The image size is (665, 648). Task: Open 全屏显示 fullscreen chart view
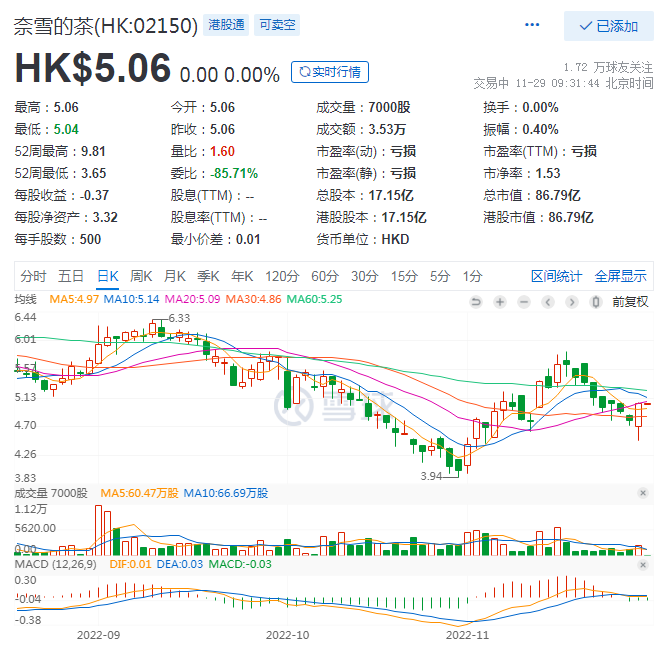click(x=620, y=277)
